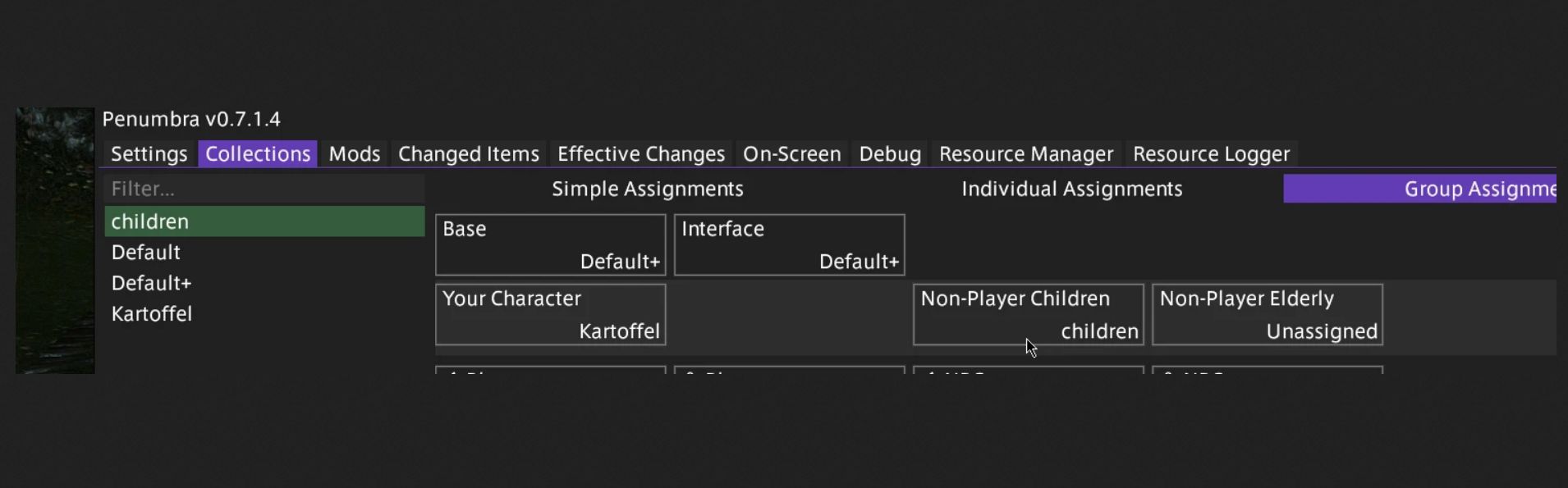This screenshot has width=1568, height=488.
Task: Switch to Resource Manager tab
Action: 1026,154
